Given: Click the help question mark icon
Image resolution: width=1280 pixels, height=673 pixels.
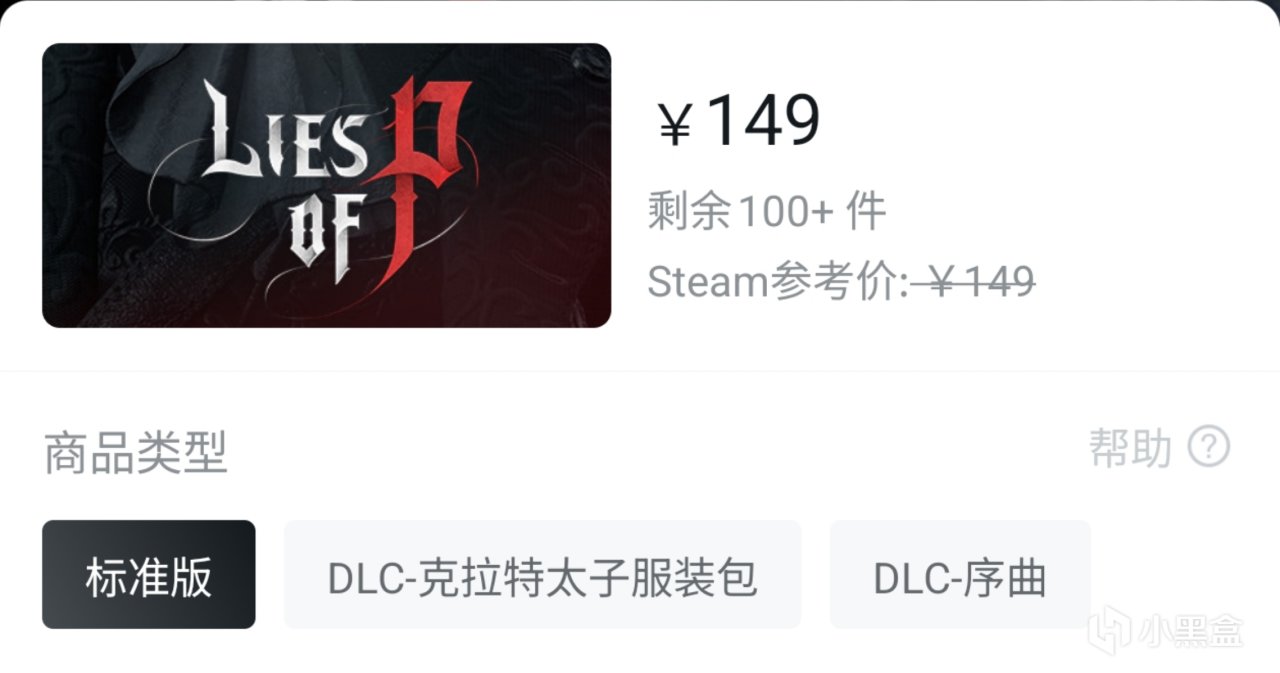Looking at the screenshot, I should [1209, 447].
